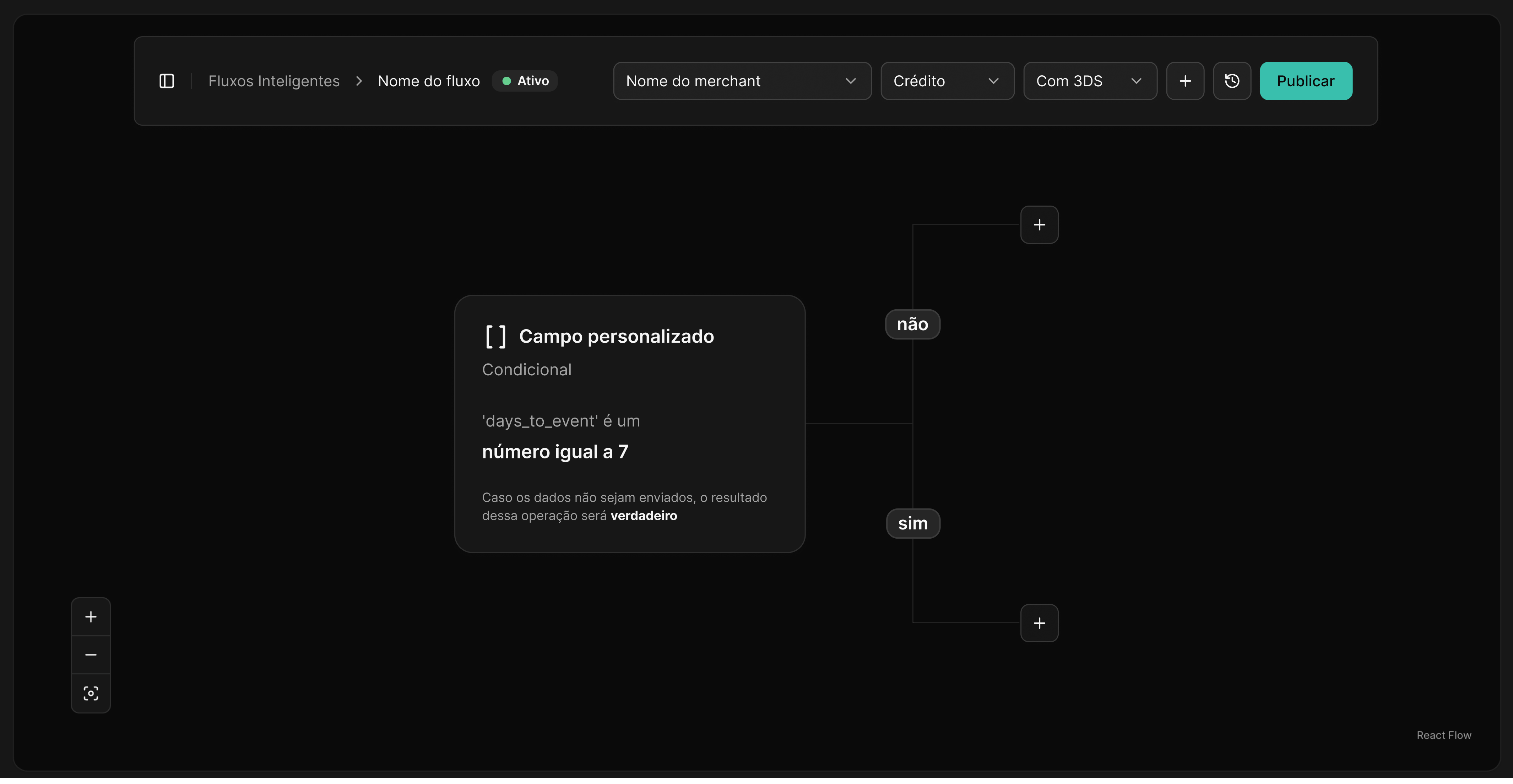Click the 'número igual a 7' condition text
1513x784 pixels.
click(x=555, y=452)
